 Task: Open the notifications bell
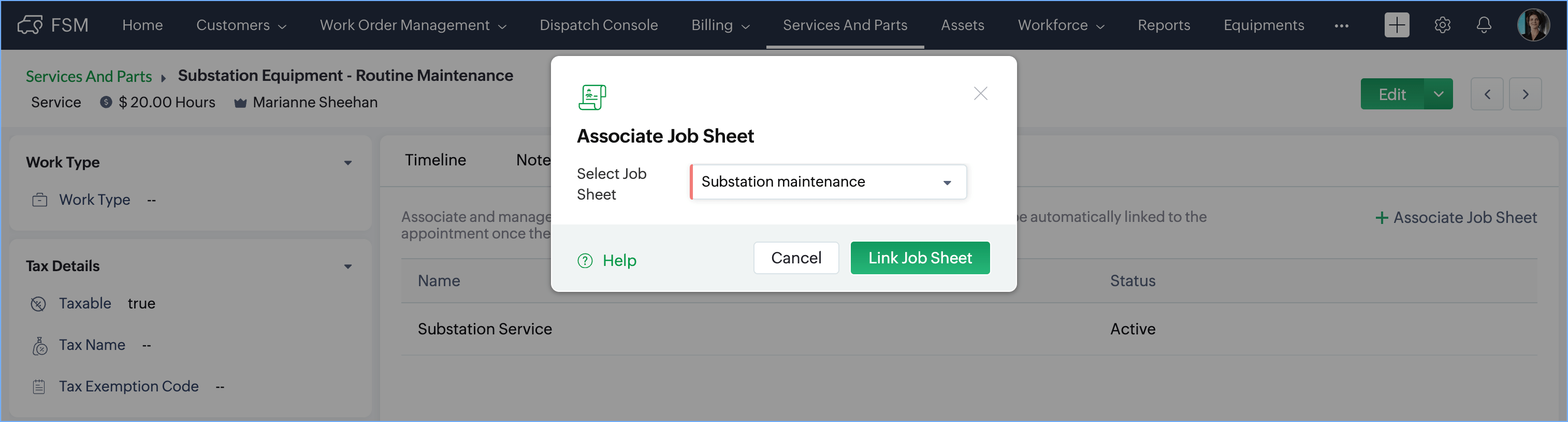(x=1484, y=25)
